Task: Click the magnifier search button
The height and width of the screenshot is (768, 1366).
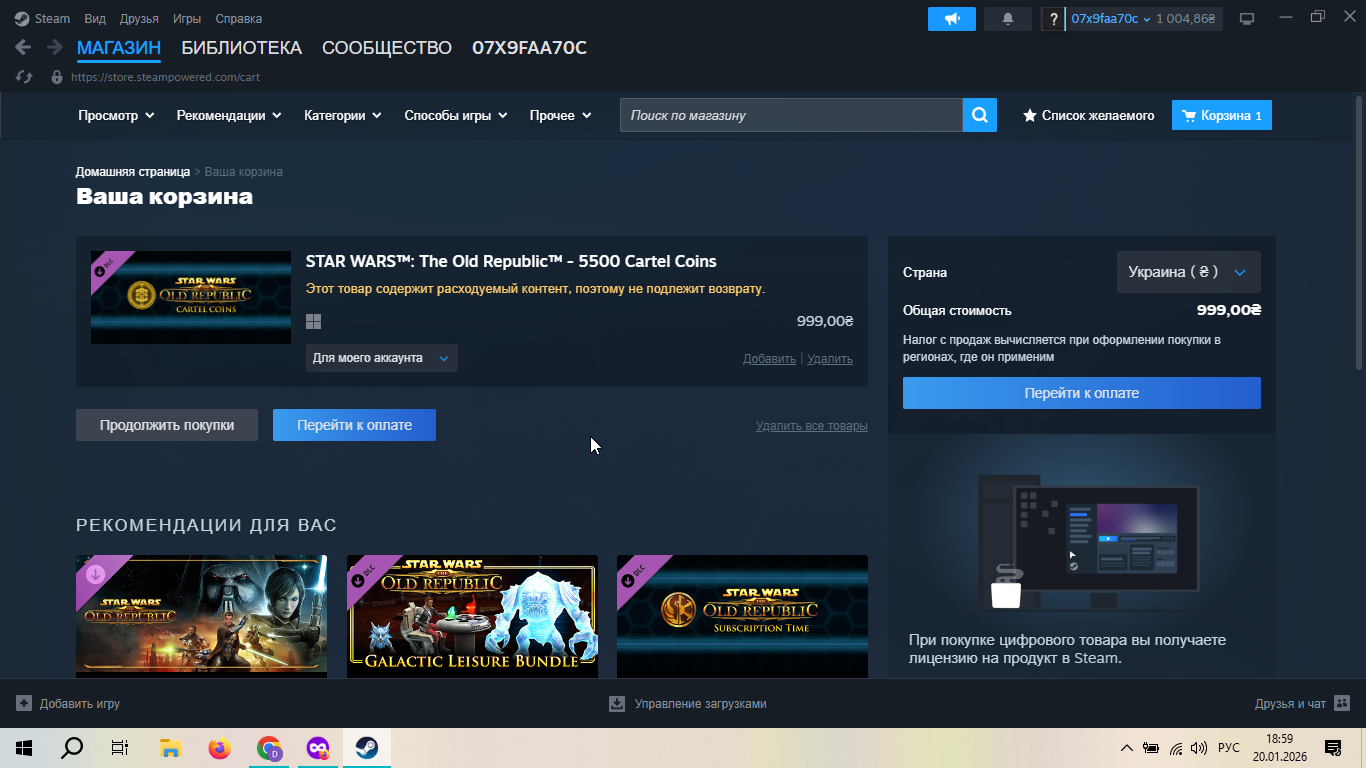Action: click(980, 115)
